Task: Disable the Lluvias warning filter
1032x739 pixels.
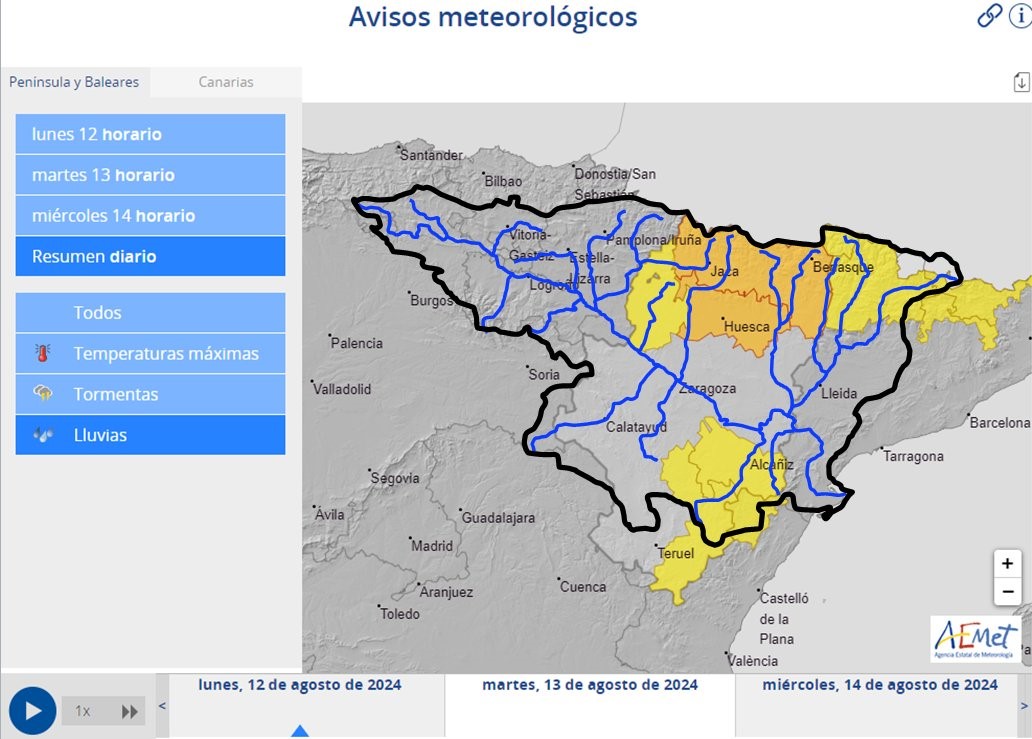Action: coord(150,434)
